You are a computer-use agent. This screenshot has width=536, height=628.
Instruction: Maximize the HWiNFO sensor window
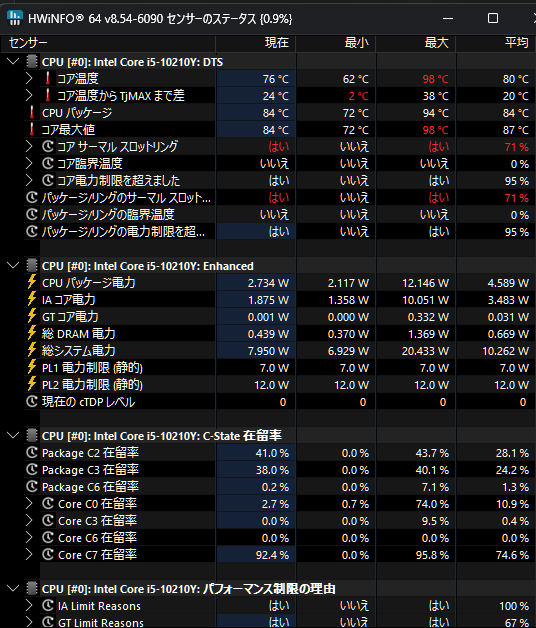(493, 18)
